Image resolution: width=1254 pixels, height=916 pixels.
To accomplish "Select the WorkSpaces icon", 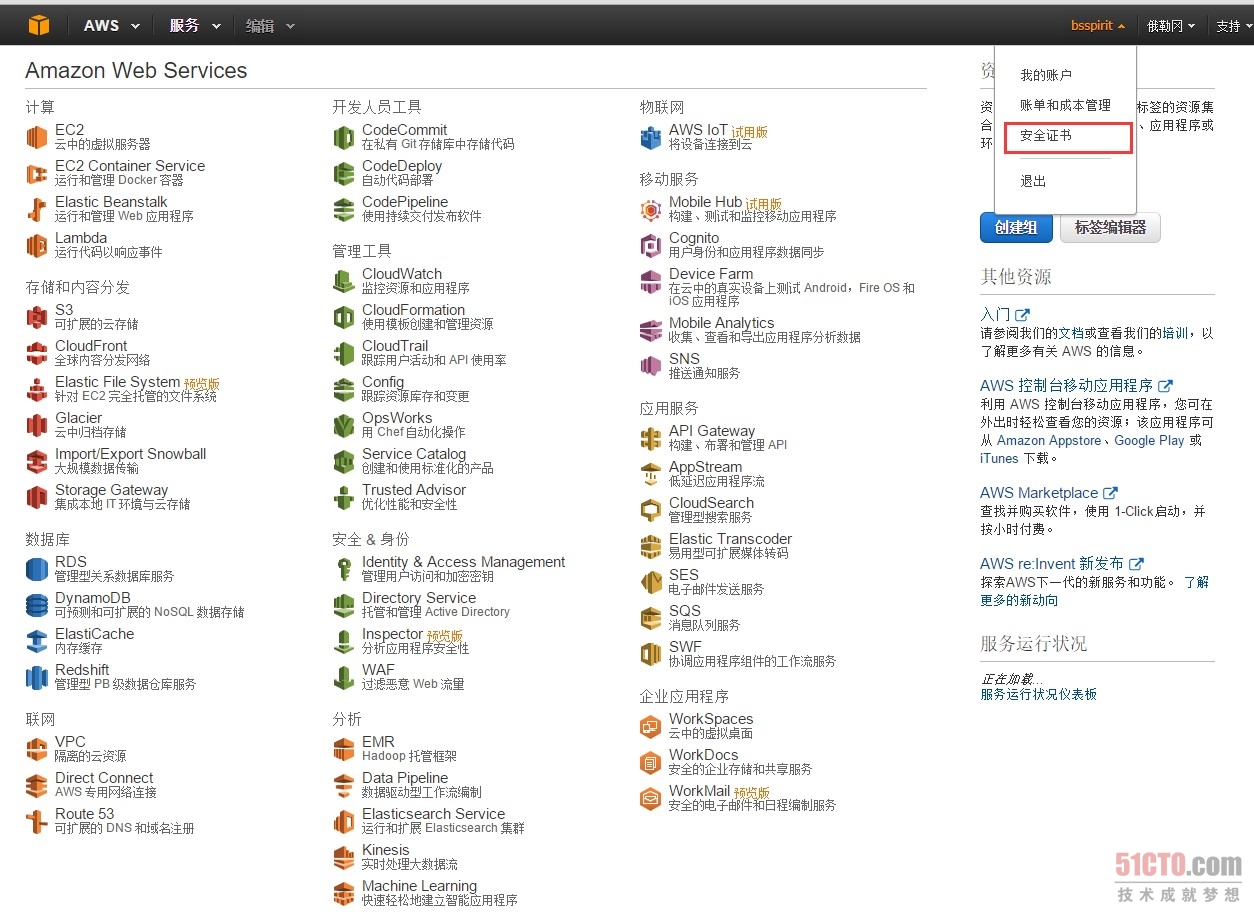I will coord(651,726).
